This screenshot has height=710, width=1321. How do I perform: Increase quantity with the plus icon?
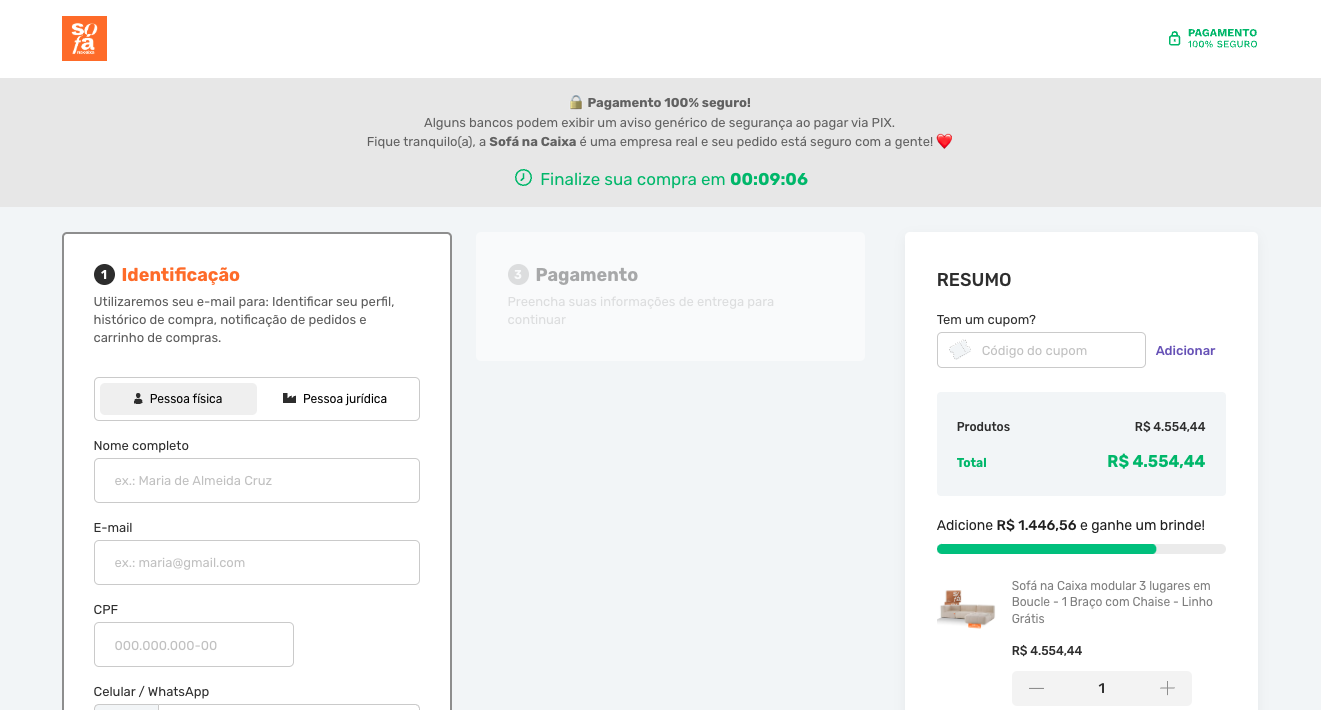click(1167, 688)
